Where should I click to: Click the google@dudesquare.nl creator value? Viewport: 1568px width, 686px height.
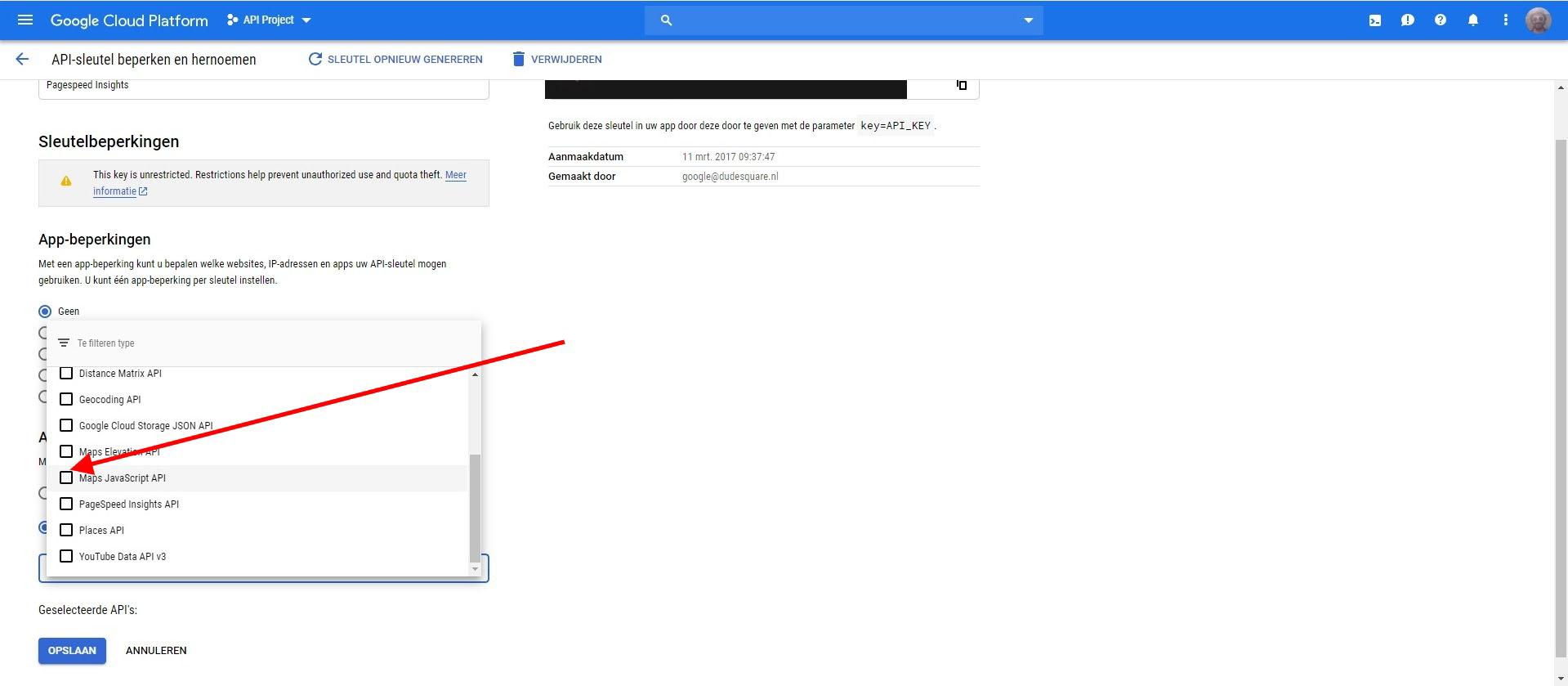coord(730,177)
